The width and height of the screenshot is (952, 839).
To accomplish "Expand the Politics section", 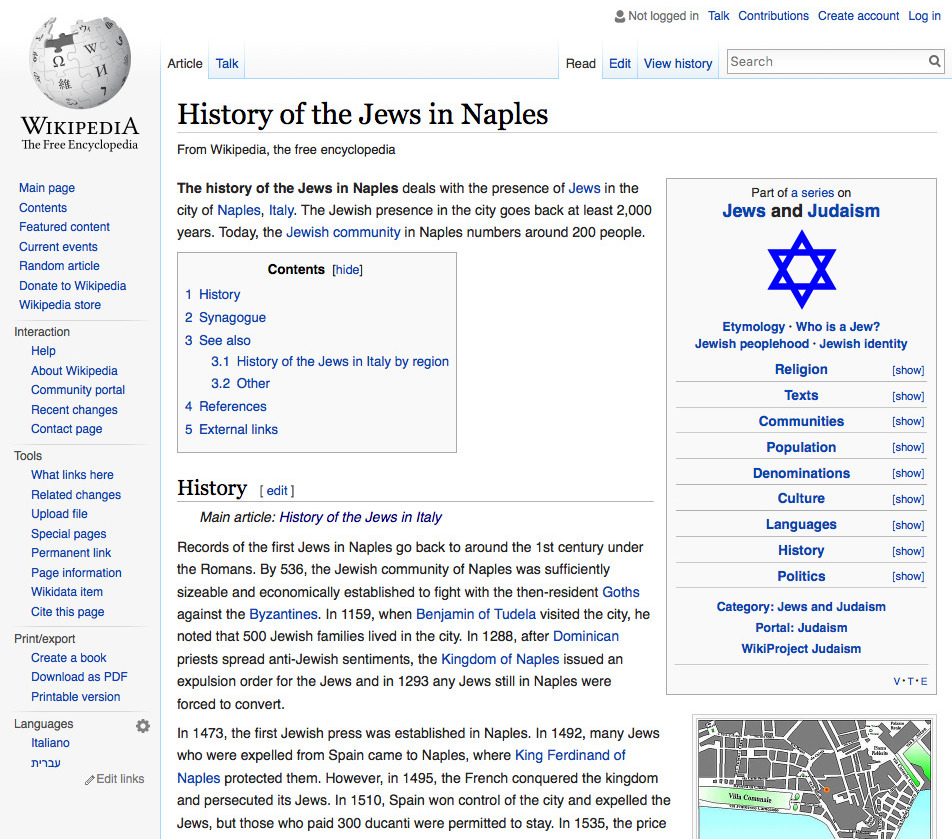I will pos(908,576).
